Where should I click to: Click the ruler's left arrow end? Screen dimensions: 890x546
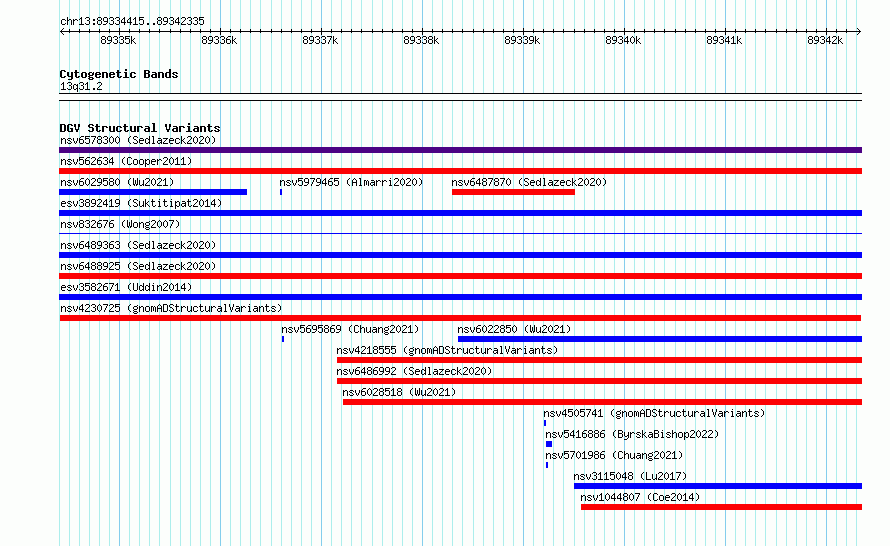pos(62,31)
